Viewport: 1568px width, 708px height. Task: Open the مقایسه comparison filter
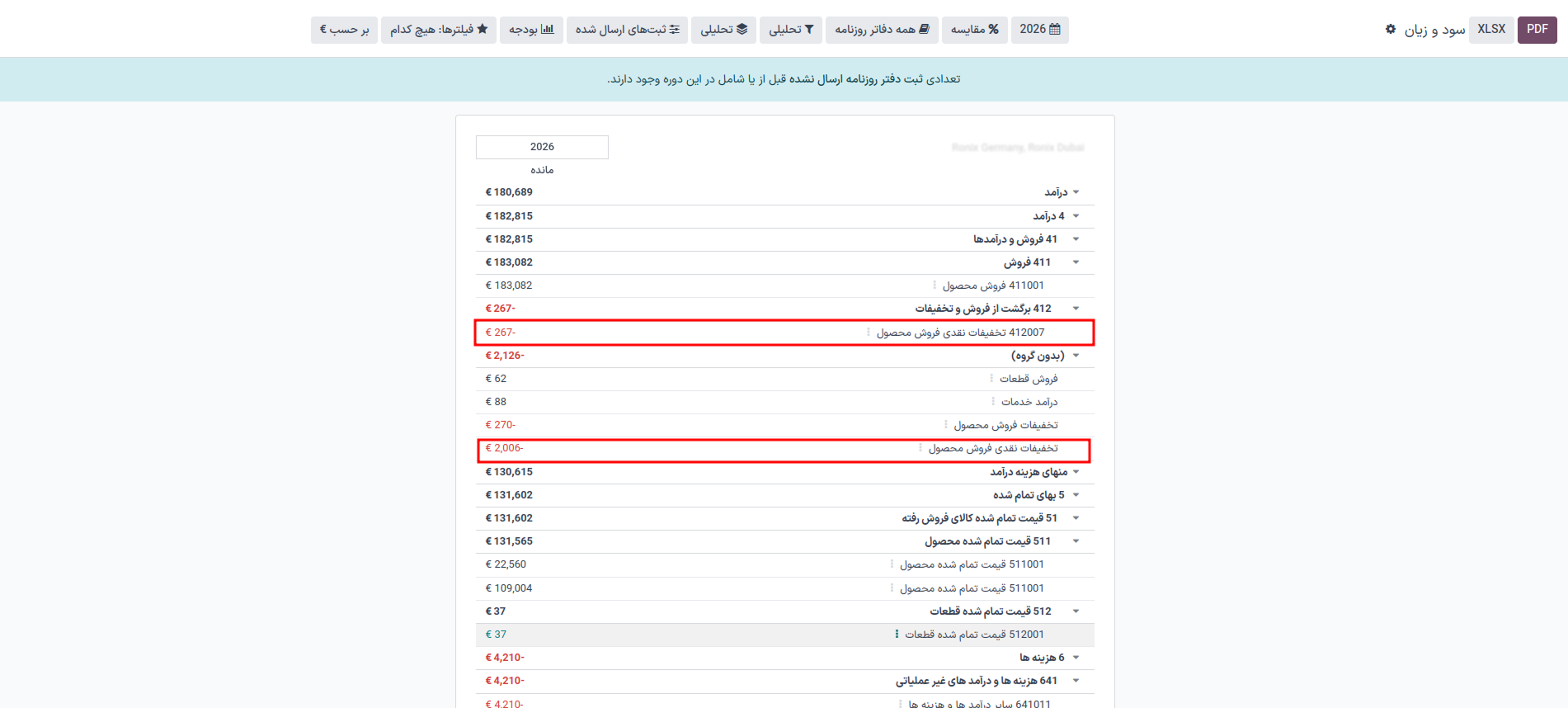click(974, 29)
